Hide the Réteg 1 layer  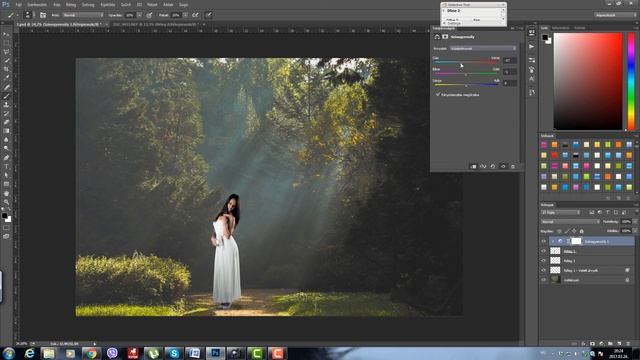[544, 260]
